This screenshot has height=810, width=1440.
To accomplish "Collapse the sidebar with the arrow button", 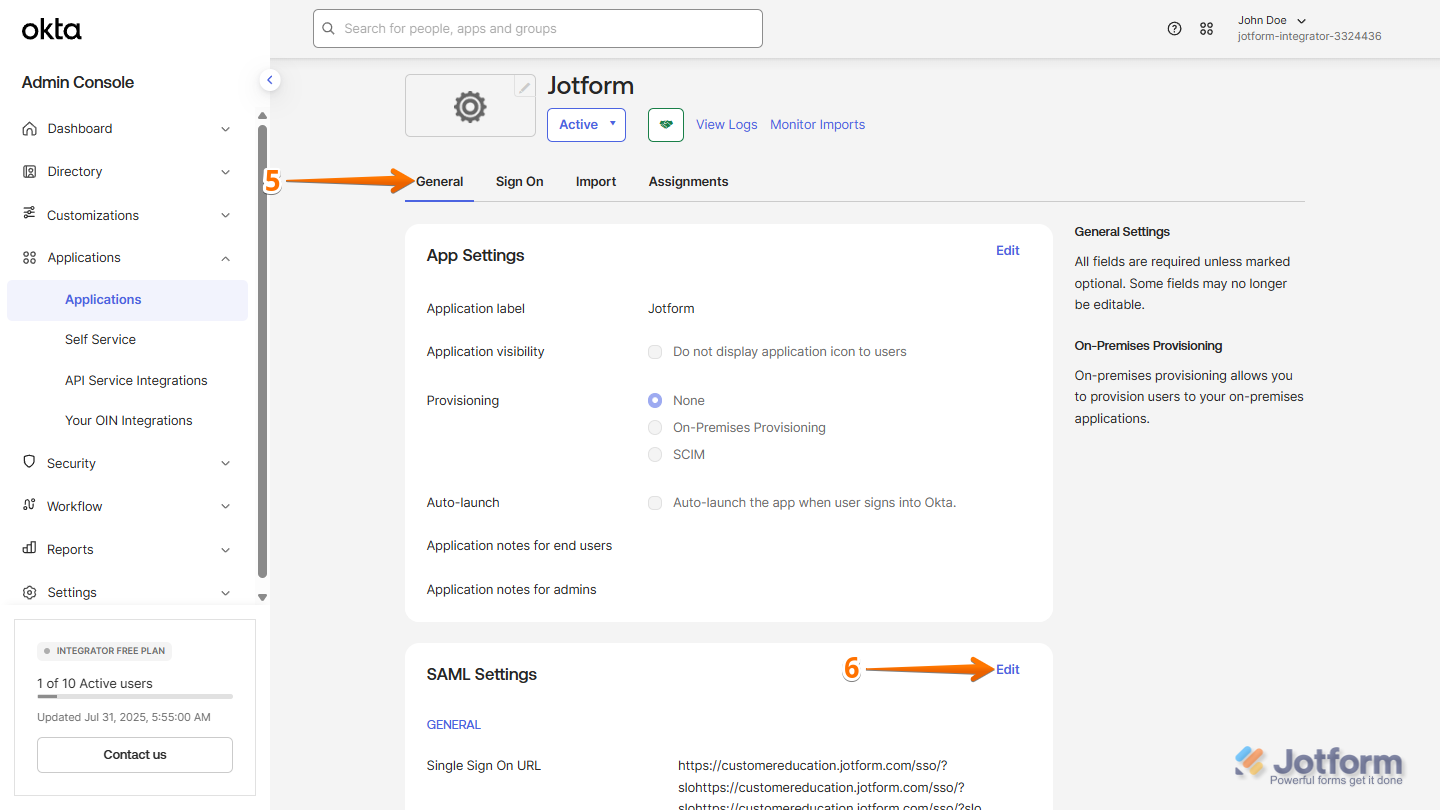I will (269, 80).
